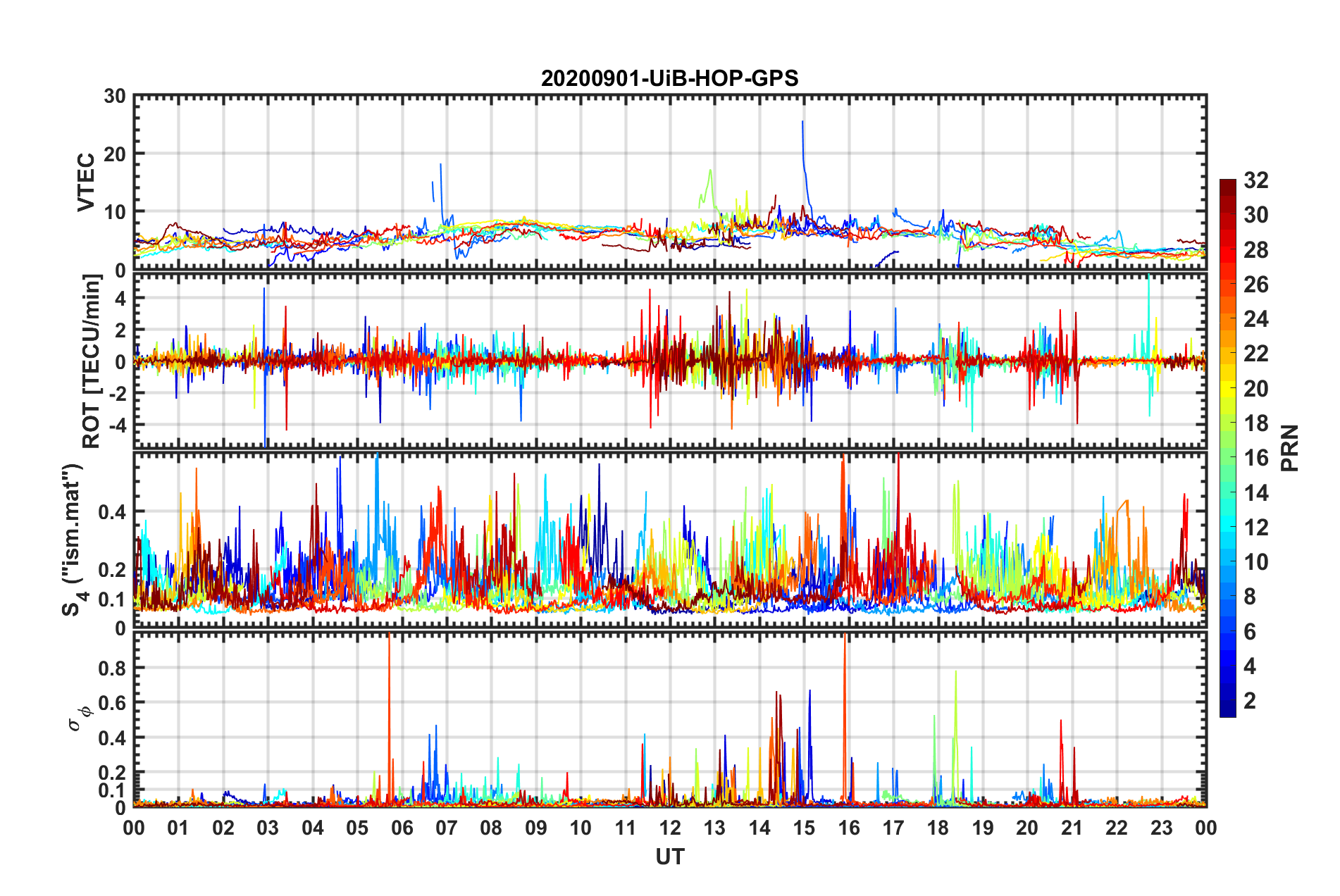Select the PRN colorbar label
The height and width of the screenshot is (896, 1340).
(x=1289, y=448)
